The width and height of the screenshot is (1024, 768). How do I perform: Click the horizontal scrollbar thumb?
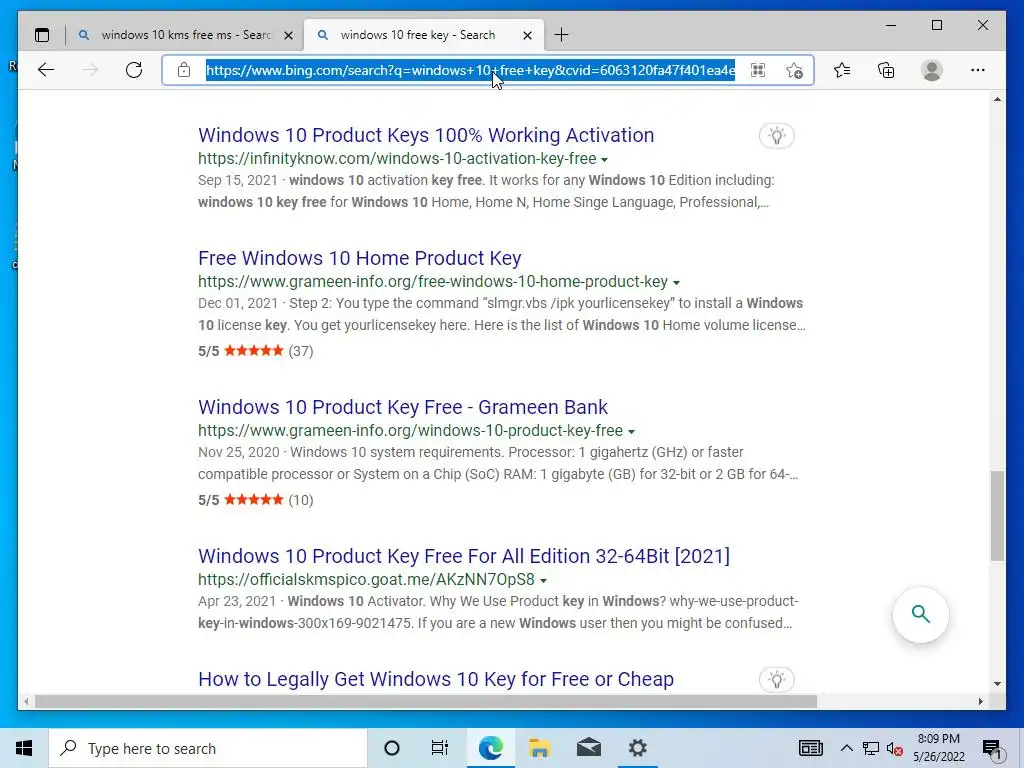tap(426, 701)
